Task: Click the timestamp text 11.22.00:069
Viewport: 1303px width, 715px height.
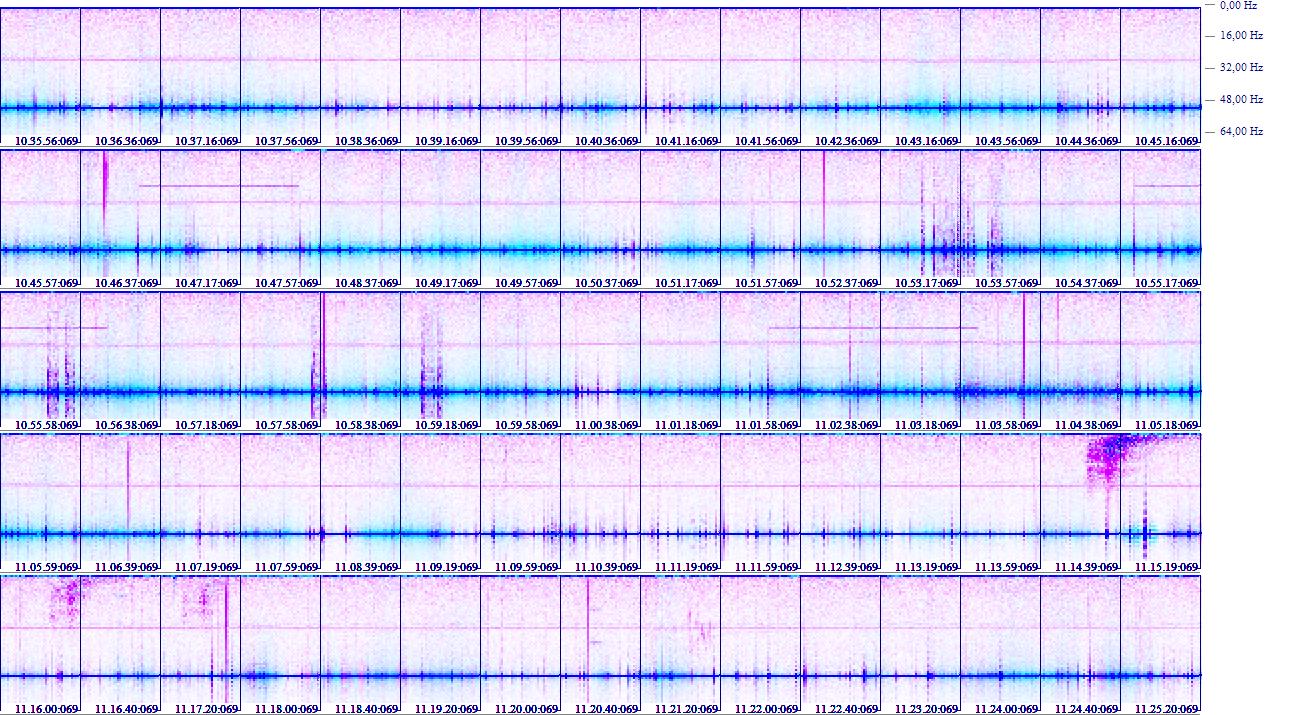Action: click(x=767, y=710)
